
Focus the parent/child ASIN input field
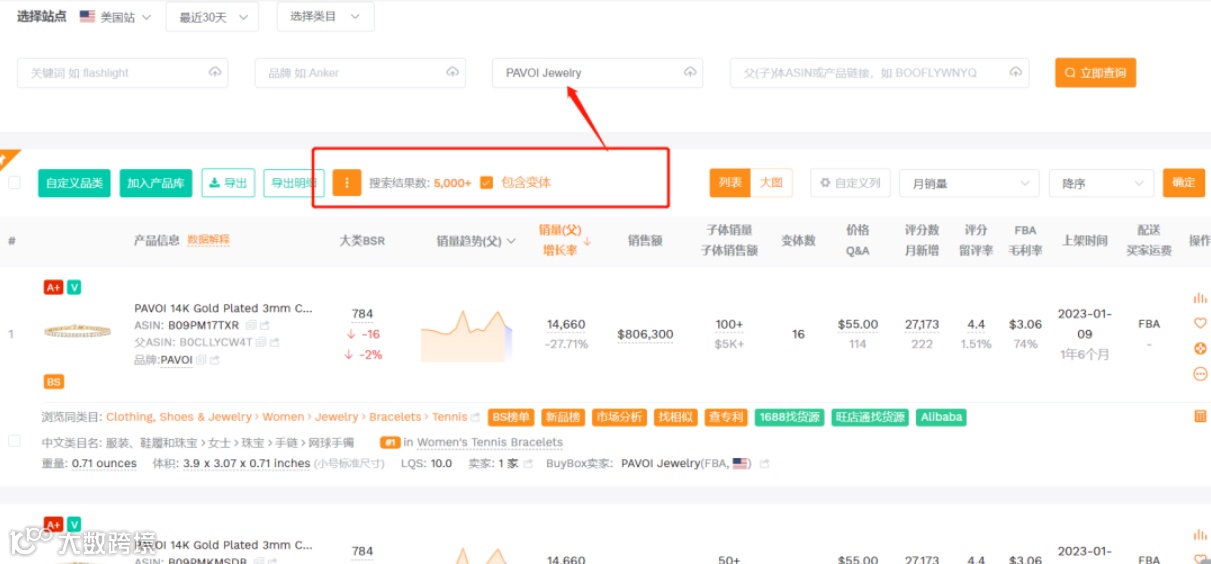(x=879, y=73)
